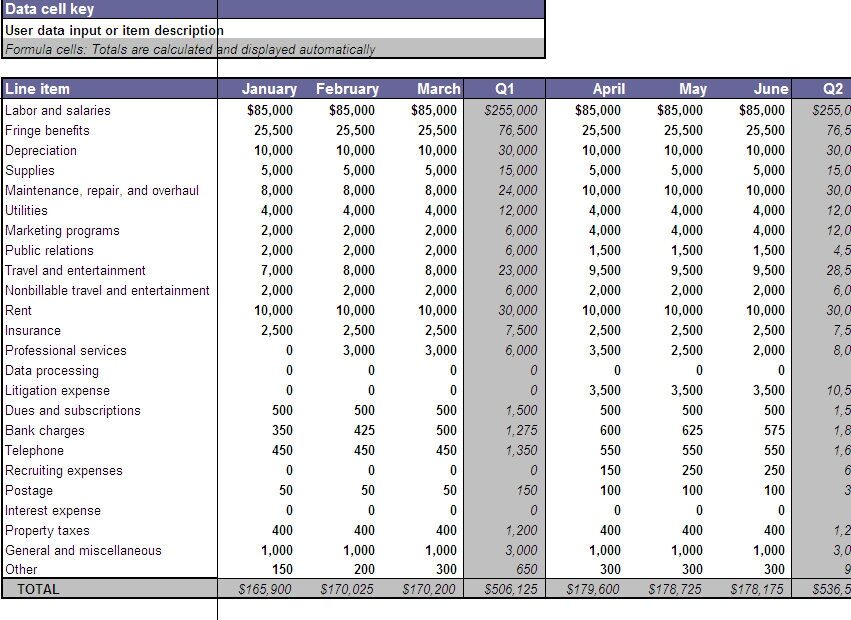Click the Rent line item label
The height and width of the screenshot is (620, 851).
click(24, 310)
